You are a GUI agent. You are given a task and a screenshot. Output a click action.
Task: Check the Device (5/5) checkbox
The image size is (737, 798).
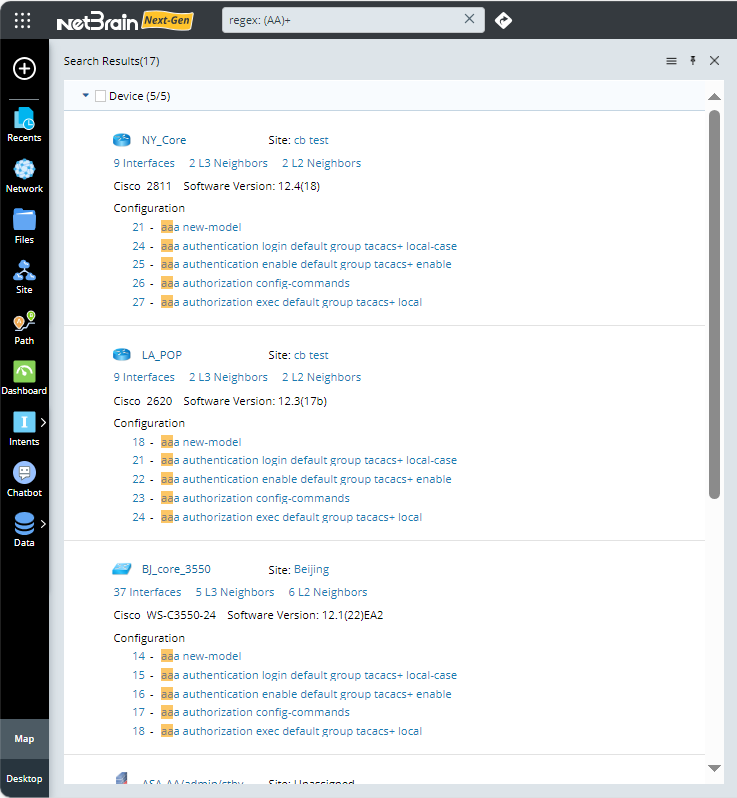coord(101,96)
